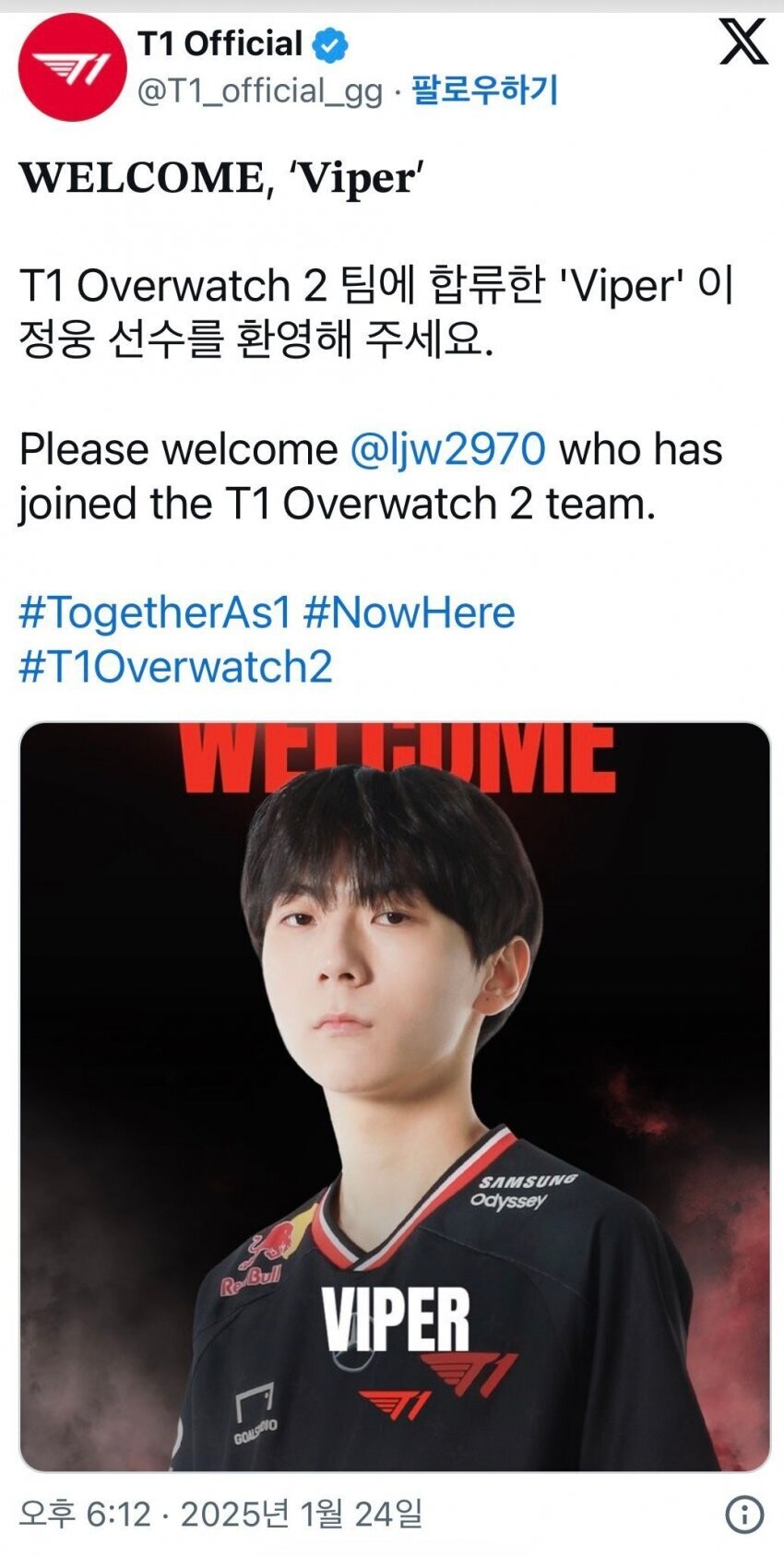The height and width of the screenshot is (1557, 784).
Task: Click the blue verified badge
Action: [329, 44]
